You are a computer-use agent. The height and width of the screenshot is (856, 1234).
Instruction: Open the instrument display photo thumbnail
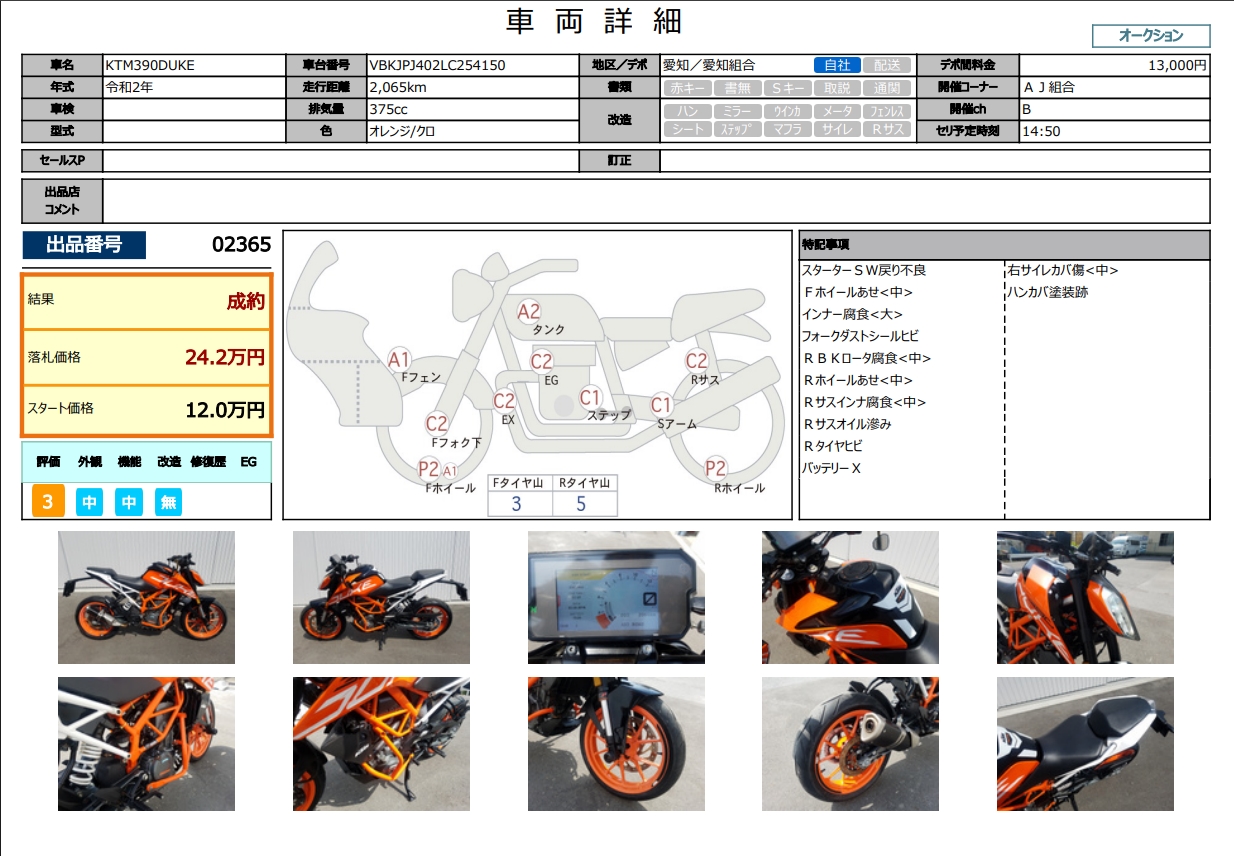616,597
